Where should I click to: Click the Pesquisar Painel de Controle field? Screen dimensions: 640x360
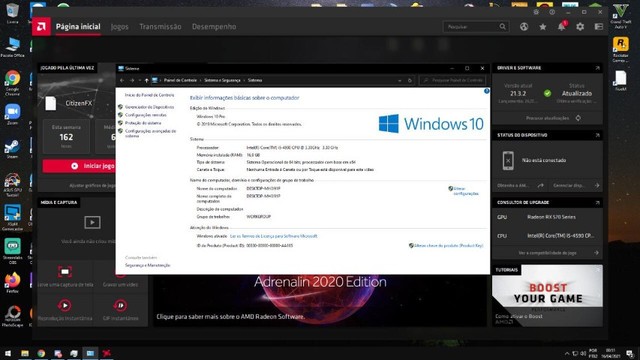(452, 80)
